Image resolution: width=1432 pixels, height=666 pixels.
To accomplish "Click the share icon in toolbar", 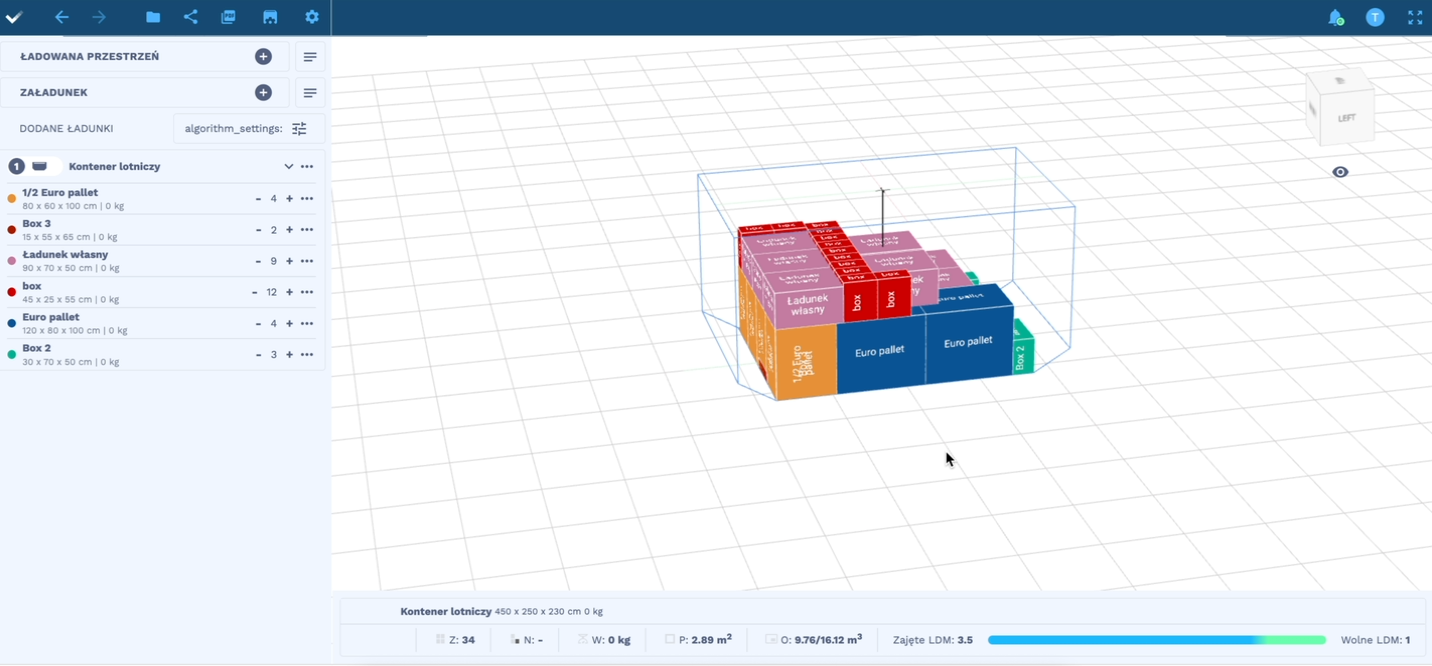I will [191, 17].
